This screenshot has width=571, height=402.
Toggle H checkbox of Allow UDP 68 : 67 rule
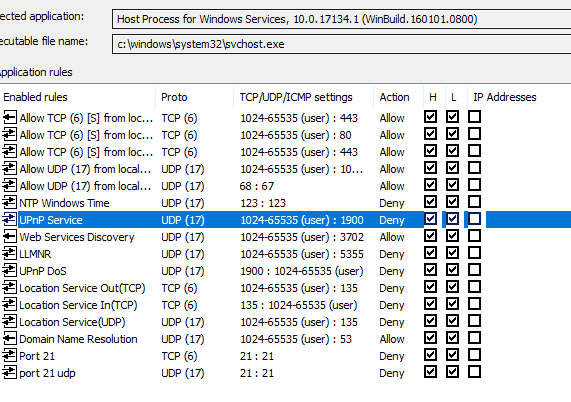point(430,185)
